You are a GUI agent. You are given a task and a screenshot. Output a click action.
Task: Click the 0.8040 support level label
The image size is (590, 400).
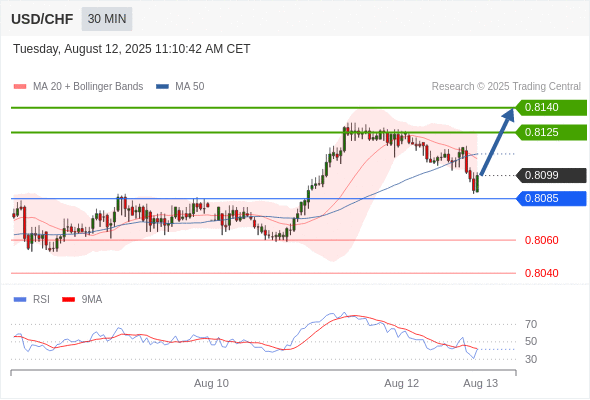541,273
